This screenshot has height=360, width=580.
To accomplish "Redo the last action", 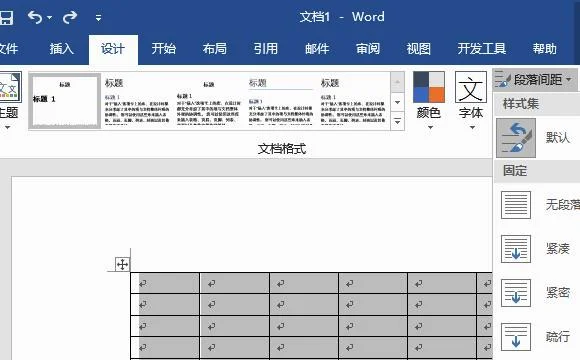I will click(x=70, y=17).
